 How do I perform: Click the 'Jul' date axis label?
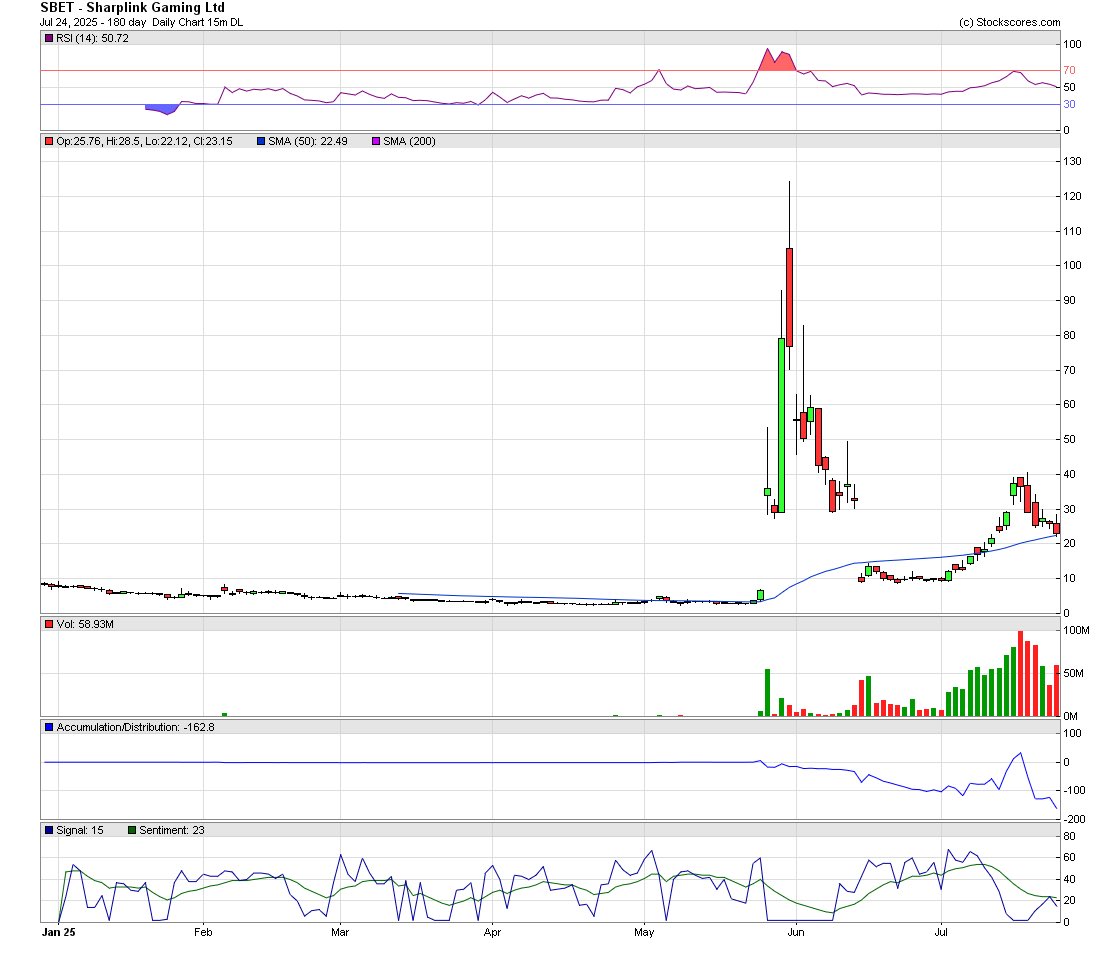941,933
